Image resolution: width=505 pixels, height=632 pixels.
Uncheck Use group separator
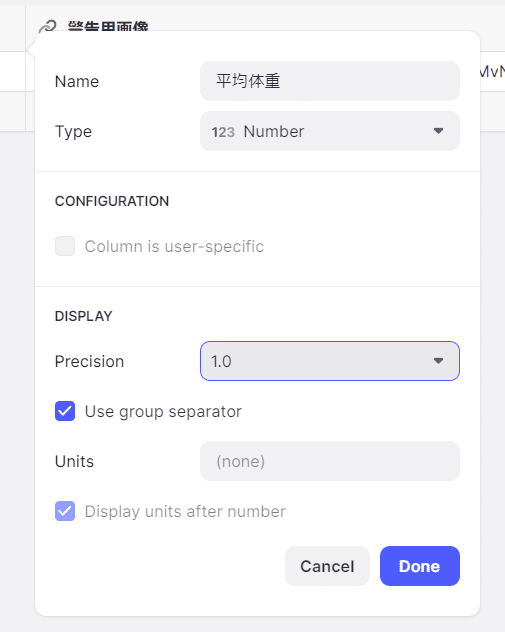point(65,411)
